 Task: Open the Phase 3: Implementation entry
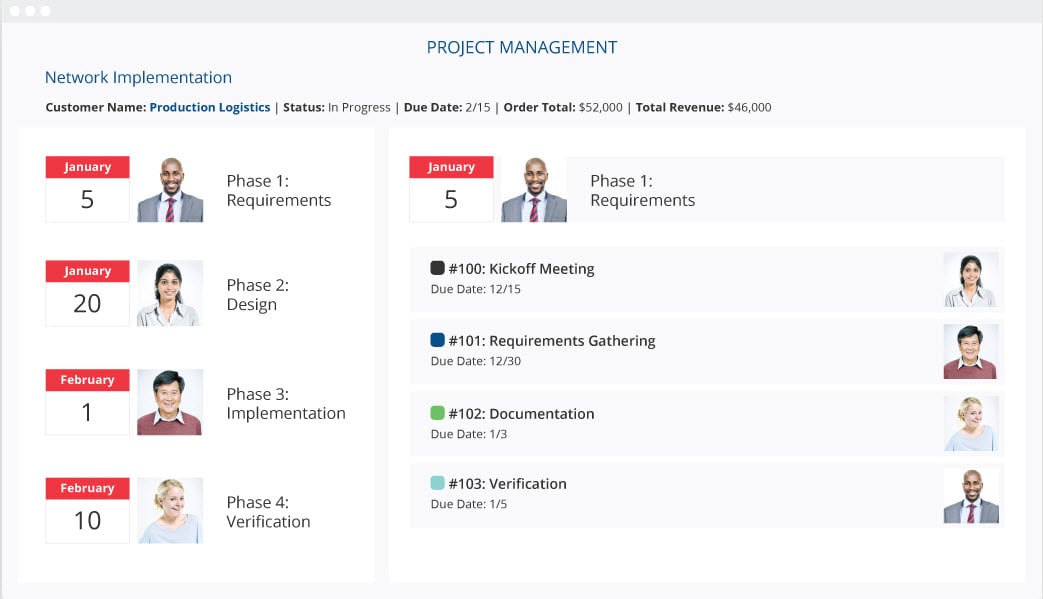286,404
